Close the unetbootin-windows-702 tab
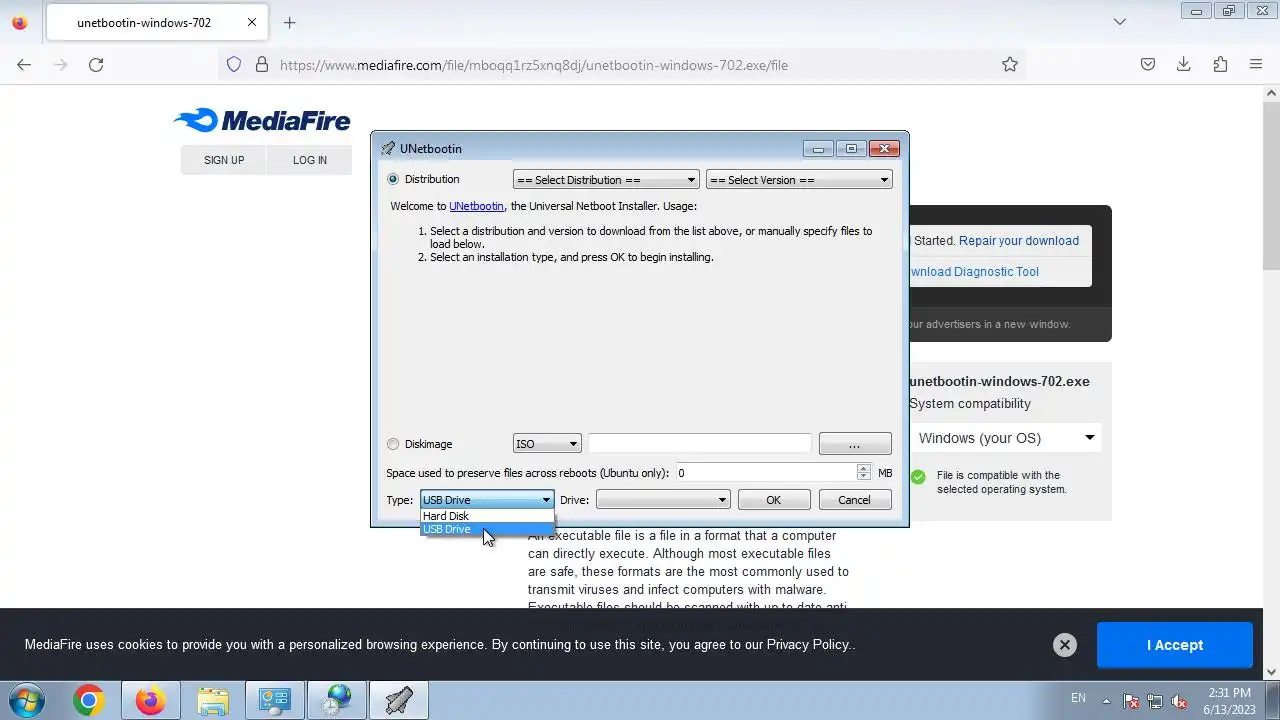The height and width of the screenshot is (720, 1280). (x=252, y=23)
